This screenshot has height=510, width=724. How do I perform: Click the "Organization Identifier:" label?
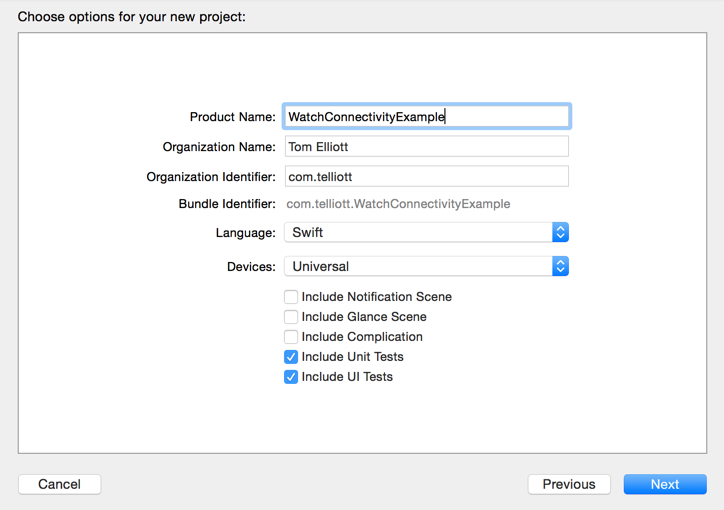pyautogui.click(x=210, y=177)
